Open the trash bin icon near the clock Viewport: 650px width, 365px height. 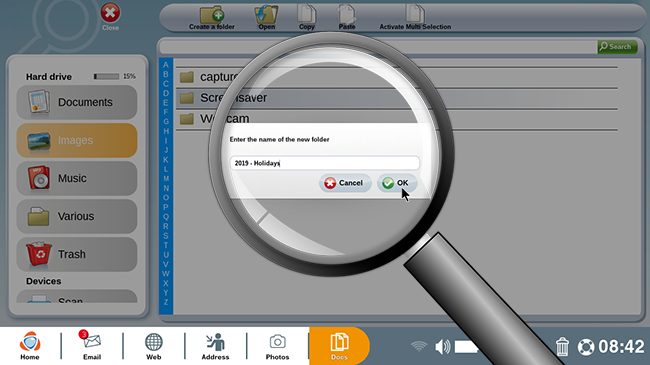point(562,346)
